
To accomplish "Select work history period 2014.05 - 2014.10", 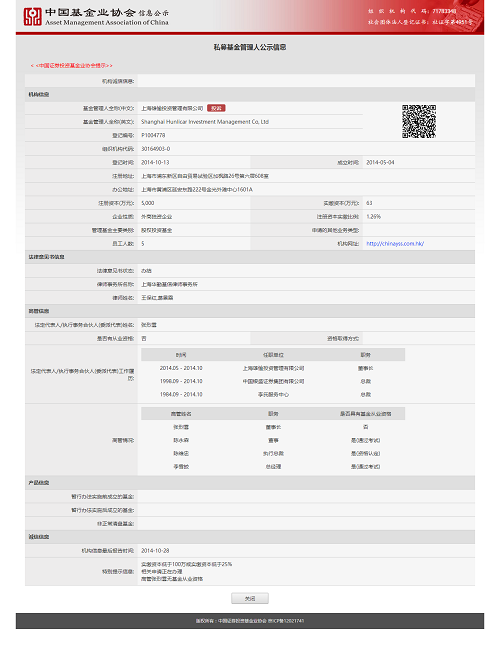I will click(181, 368).
